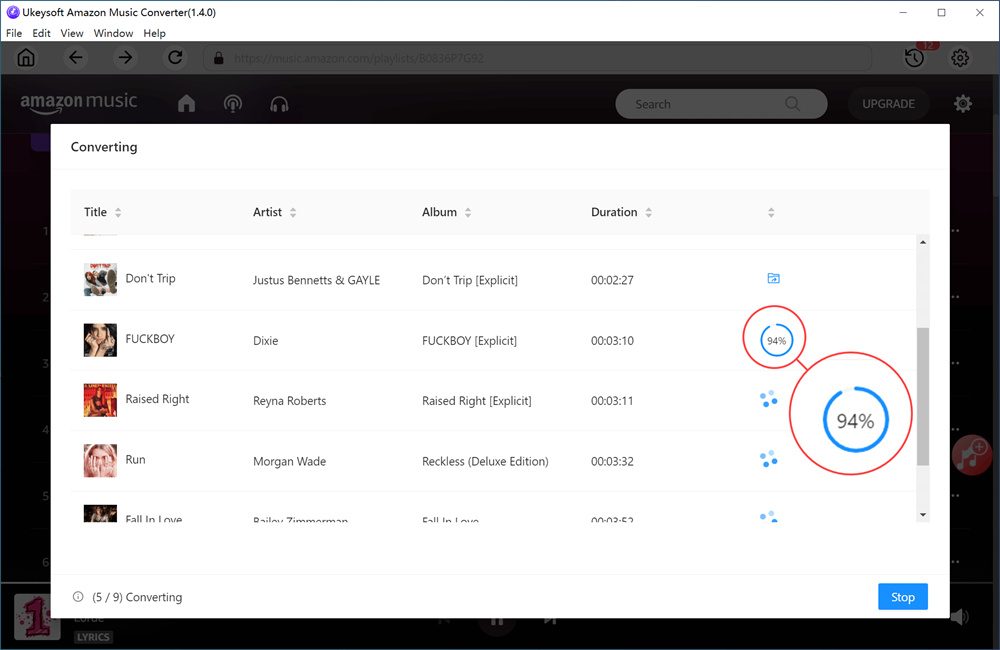Open the Window menu
This screenshot has height=650, width=1000.
tap(114, 33)
